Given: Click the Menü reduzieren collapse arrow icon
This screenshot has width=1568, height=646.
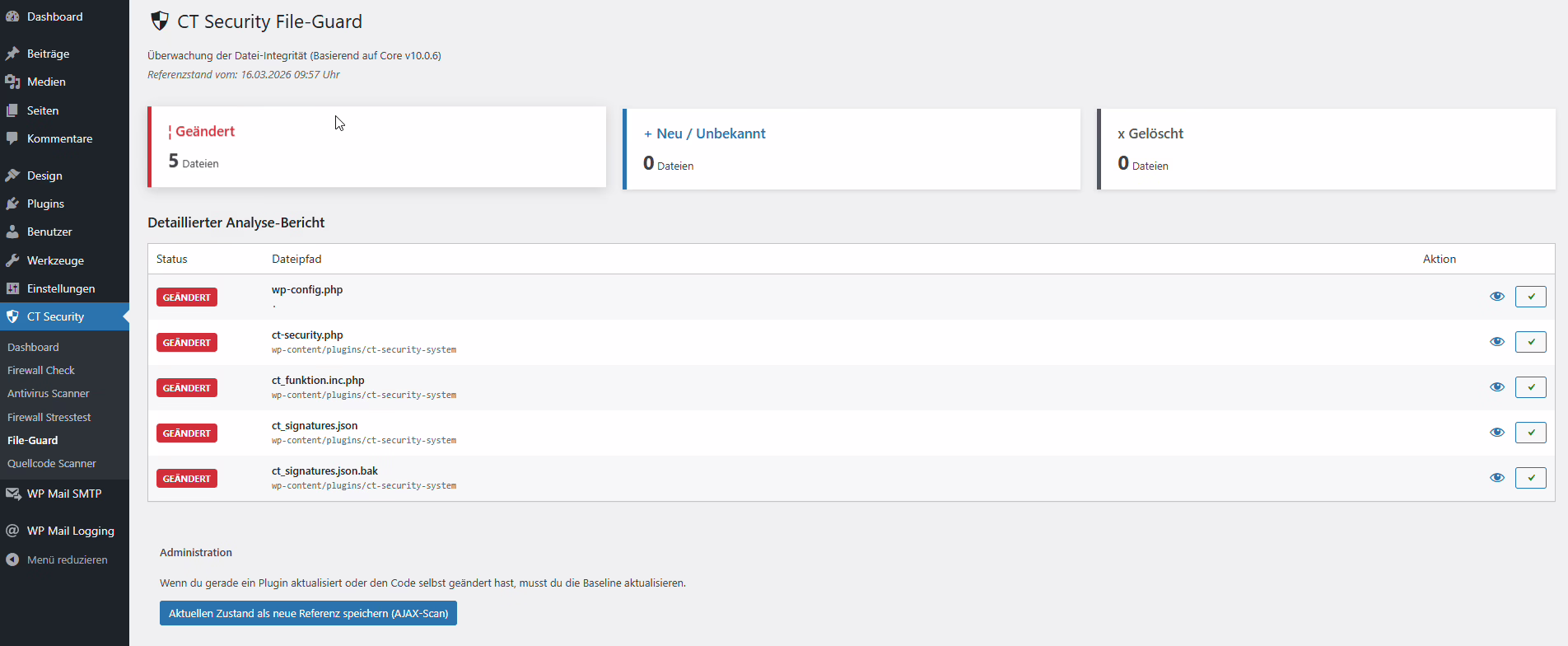Looking at the screenshot, I should (12, 559).
